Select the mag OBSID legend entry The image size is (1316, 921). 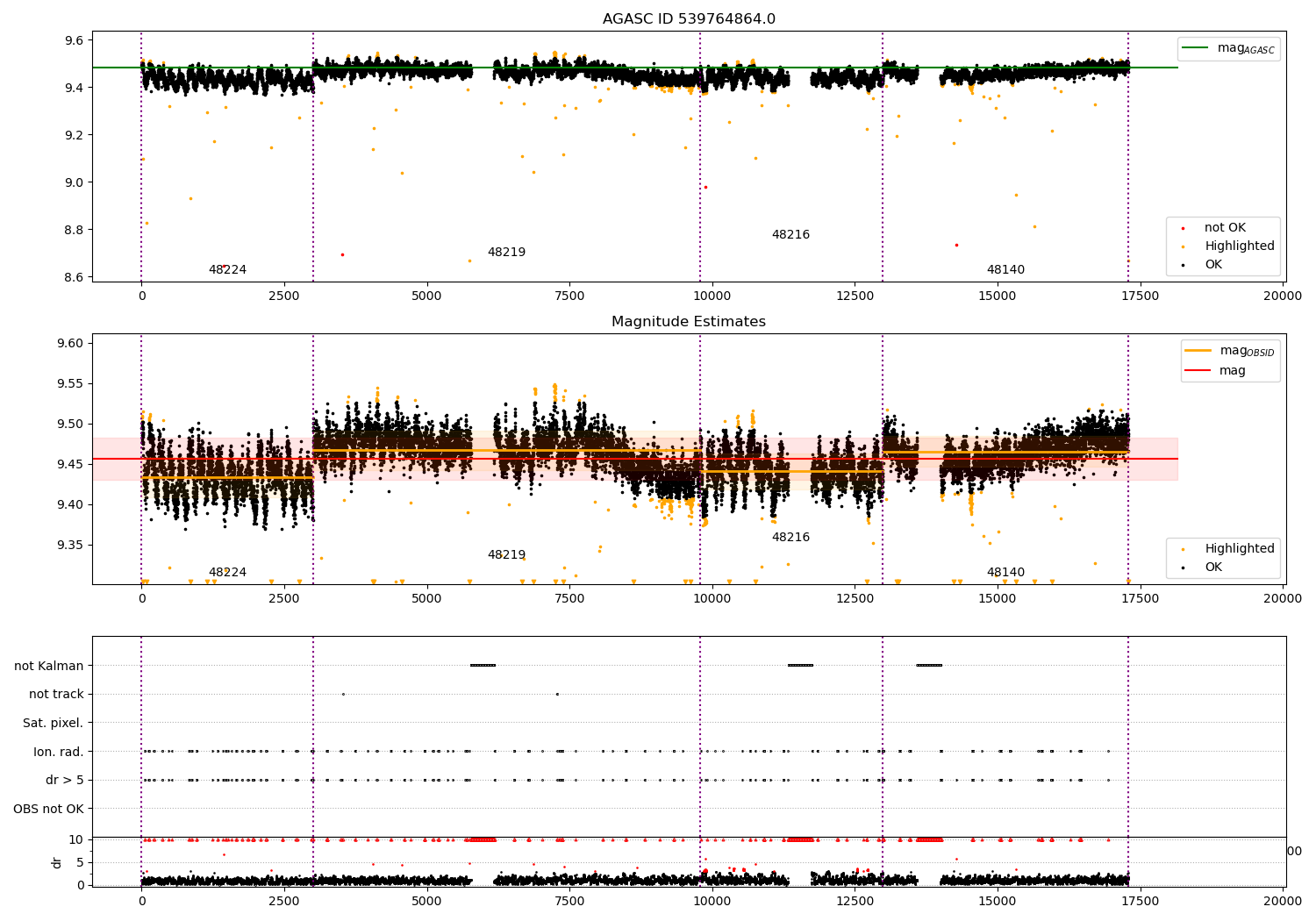[1228, 351]
